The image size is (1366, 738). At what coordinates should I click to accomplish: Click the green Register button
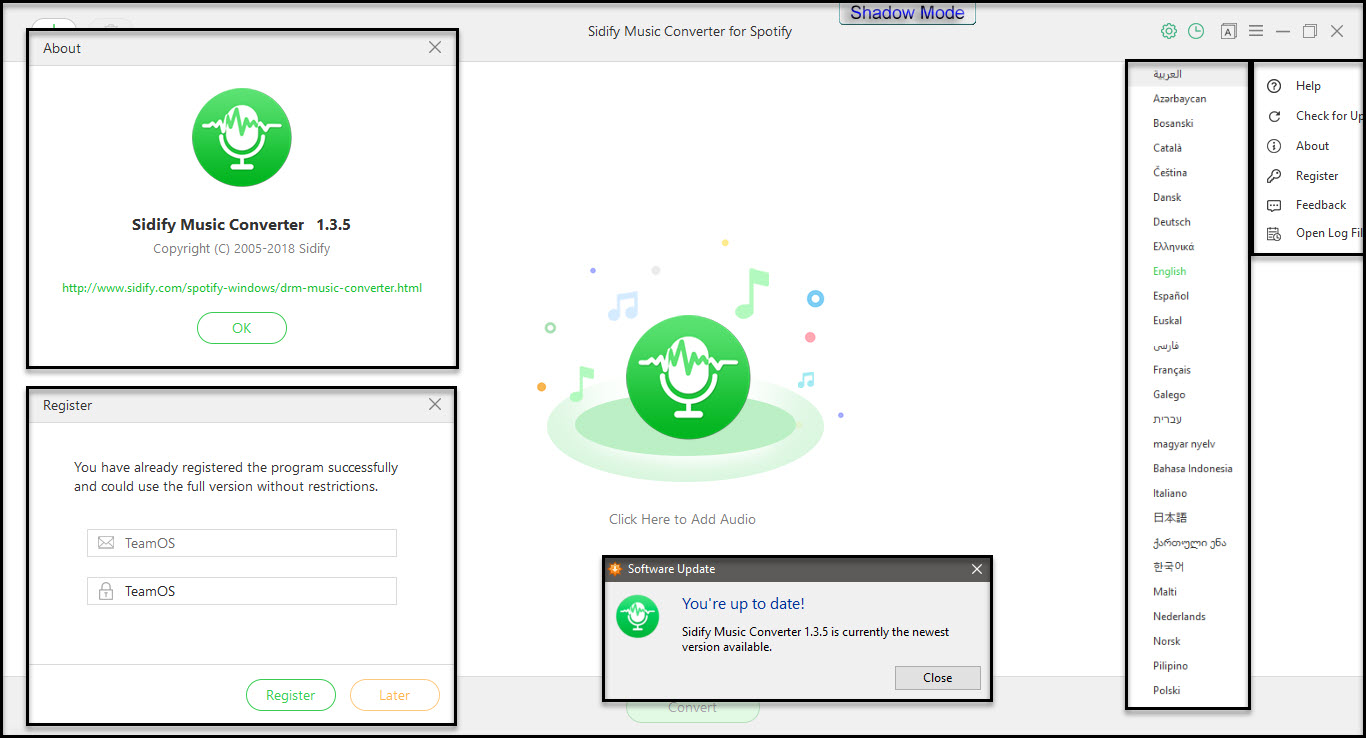(291, 695)
